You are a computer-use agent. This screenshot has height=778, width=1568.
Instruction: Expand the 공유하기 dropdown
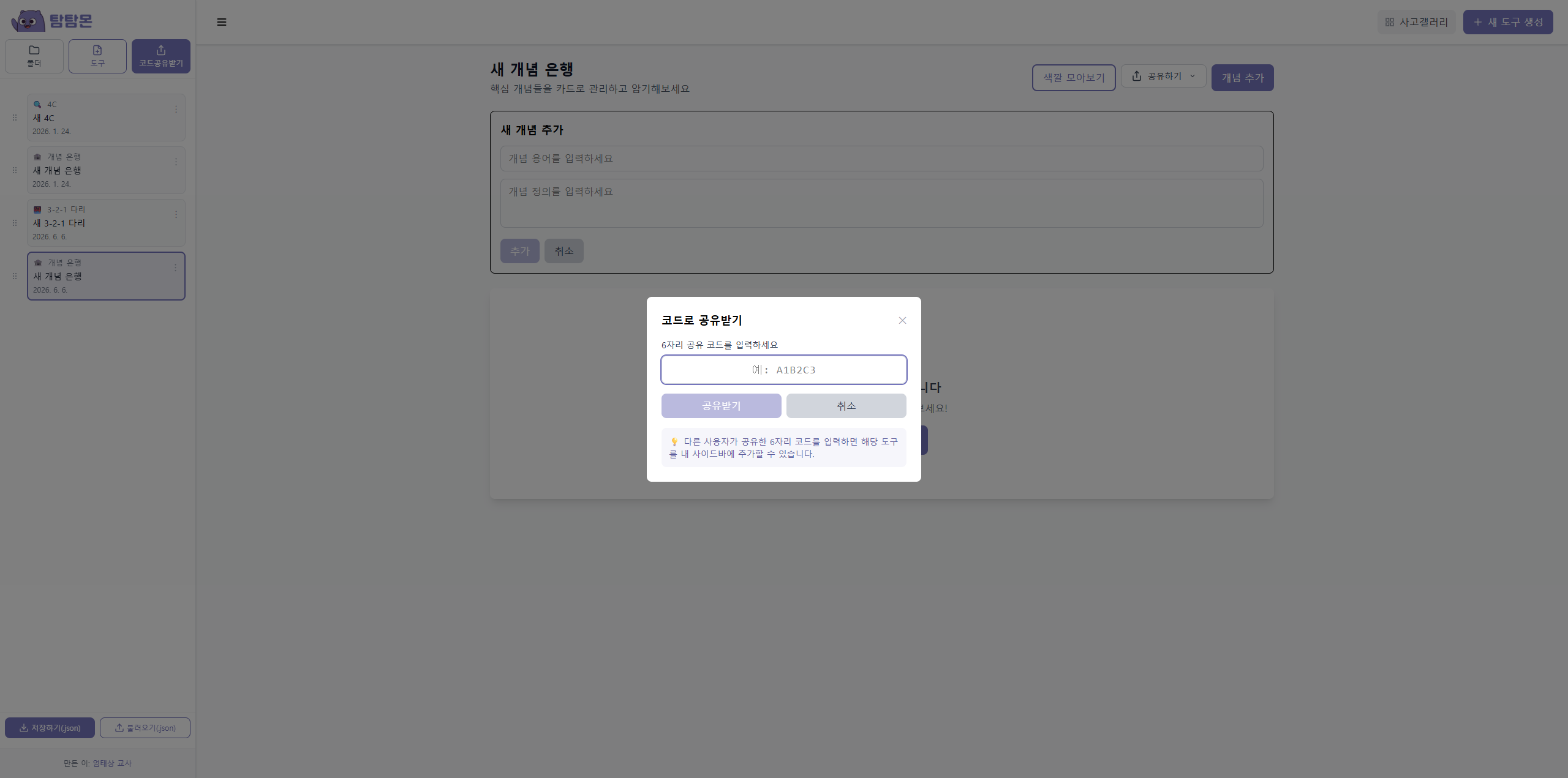[x=1164, y=76]
